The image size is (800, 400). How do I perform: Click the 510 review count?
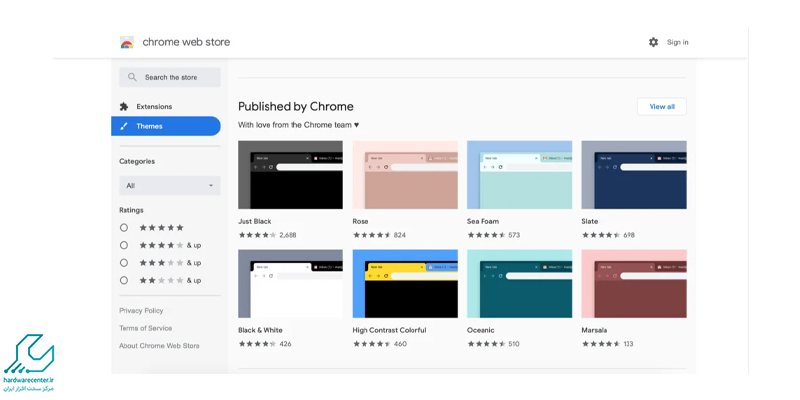(514, 344)
